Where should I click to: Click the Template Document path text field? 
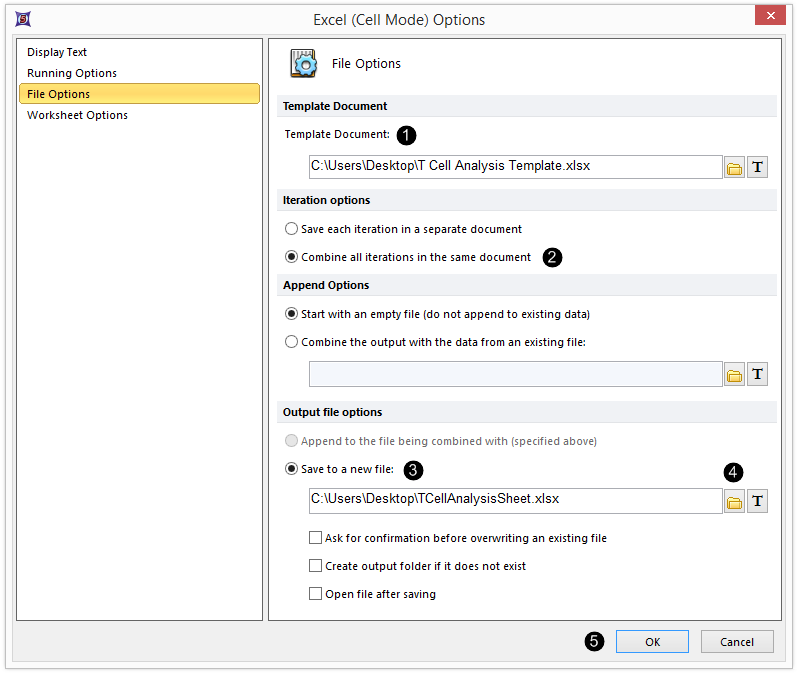point(514,167)
